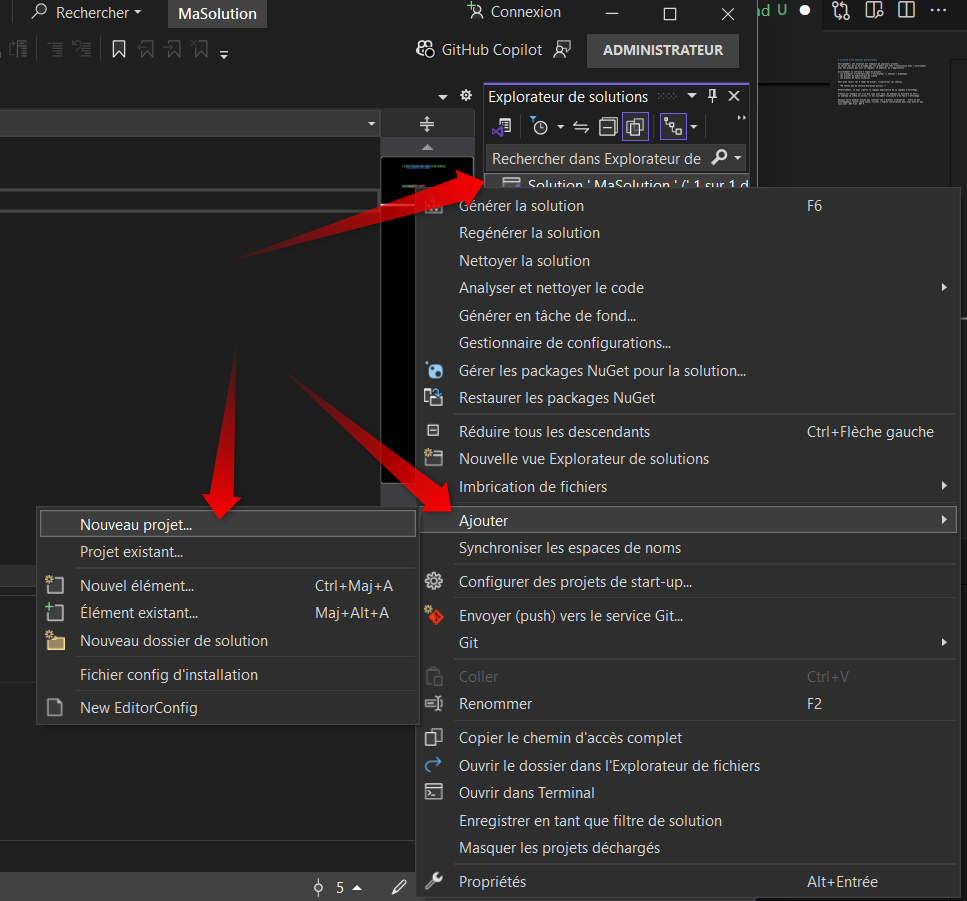967x901 pixels.
Task: Select 'Nouveau projet...' in the Ajouter submenu
Action: pyautogui.click(x=136, y=524)
